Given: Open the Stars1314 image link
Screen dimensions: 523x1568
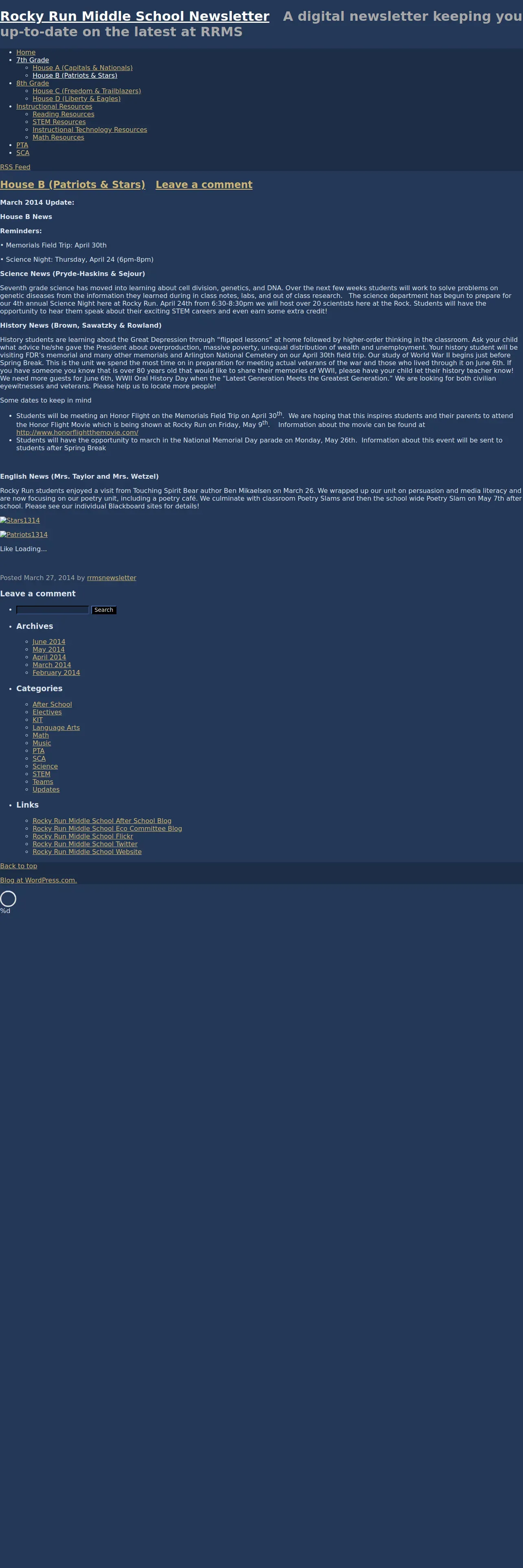Looking at the screenshot, I should click(x=20, y=521).
